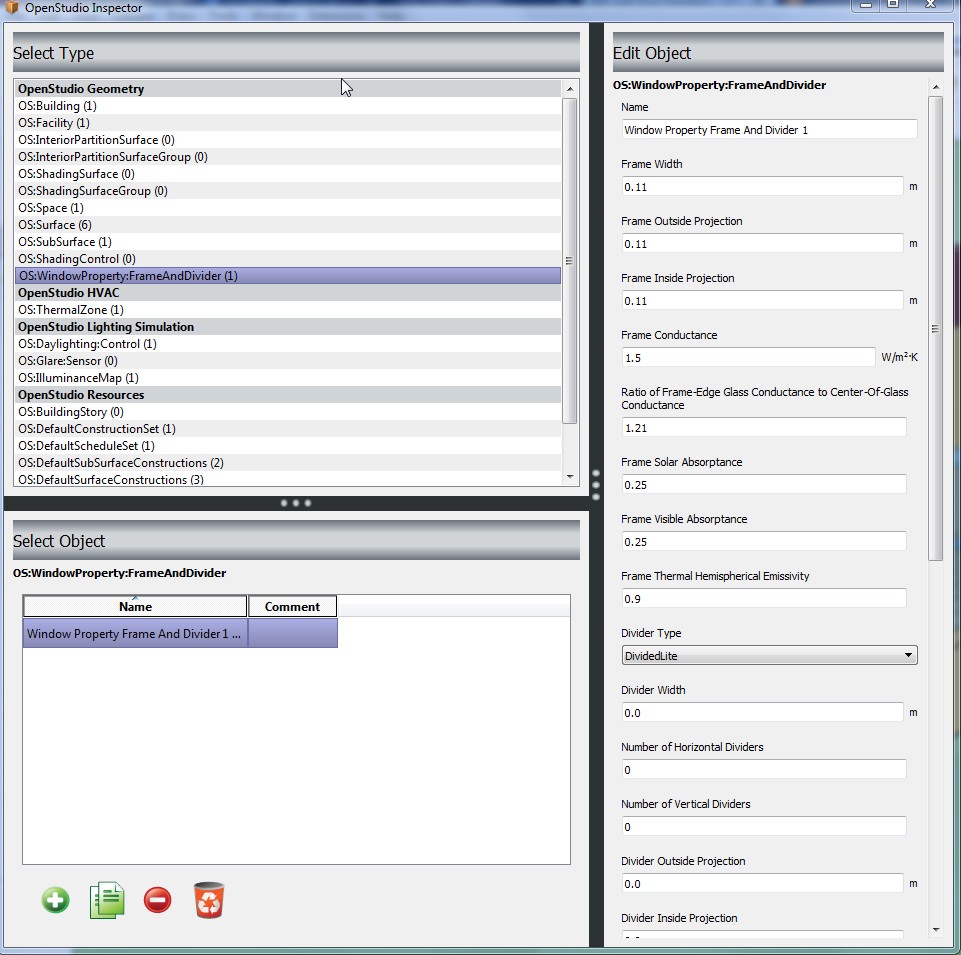Click the Edit Object panel scrollbar thumb
Screen dimensions: 961x955
[935, 329]
